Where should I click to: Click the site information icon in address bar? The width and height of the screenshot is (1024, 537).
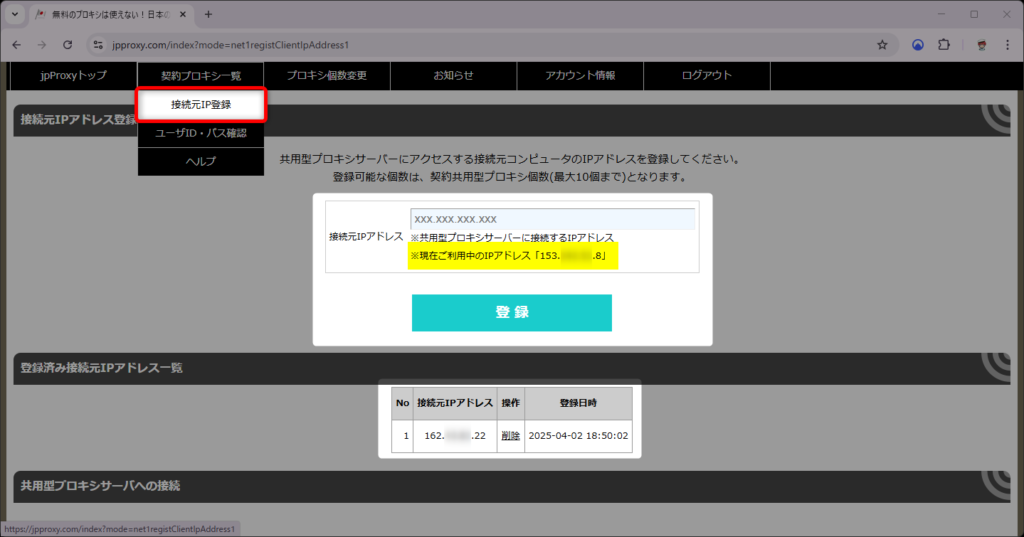click(x=97, y=45)
